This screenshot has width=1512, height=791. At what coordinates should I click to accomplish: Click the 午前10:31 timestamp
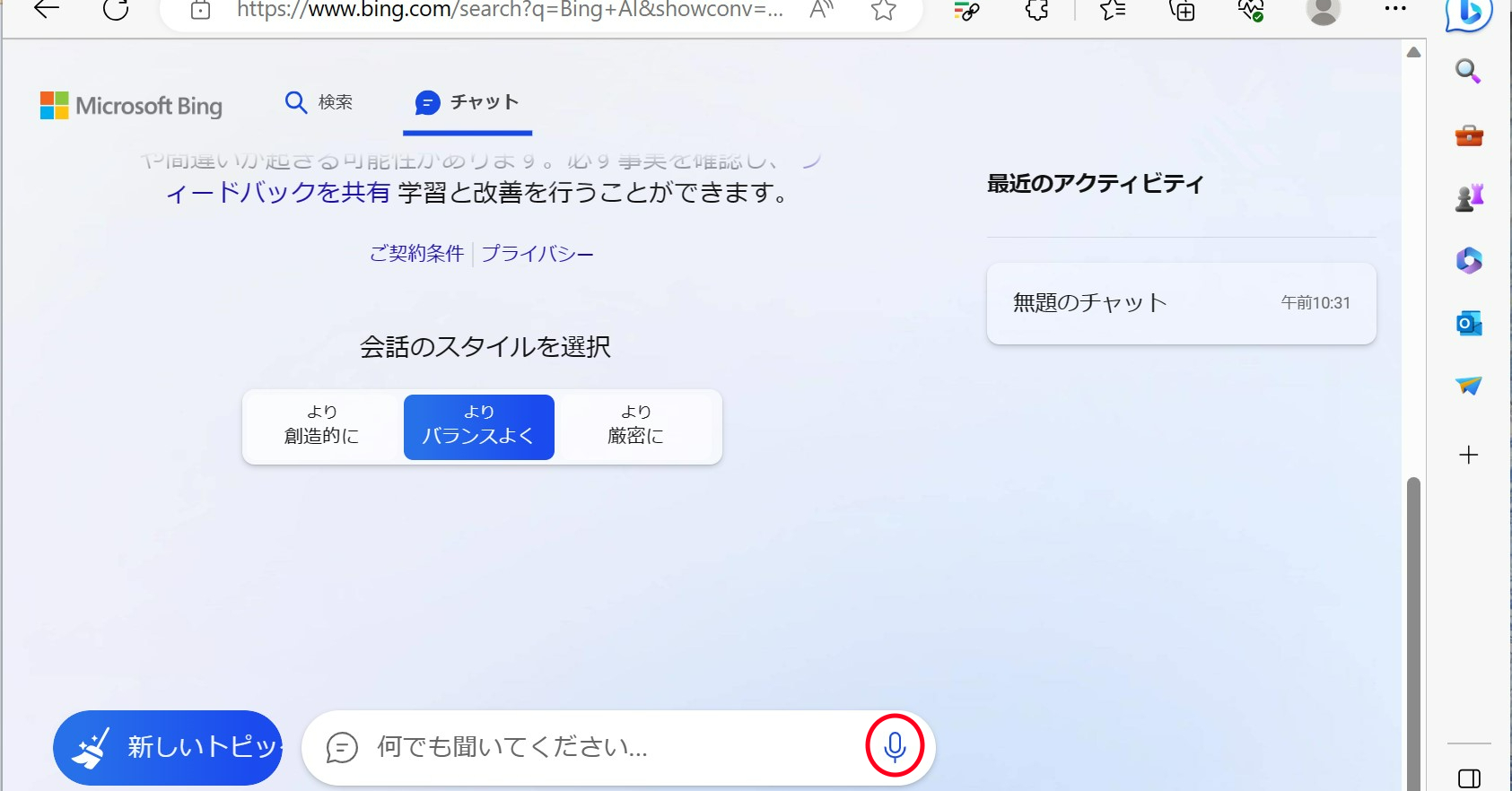1315,303
